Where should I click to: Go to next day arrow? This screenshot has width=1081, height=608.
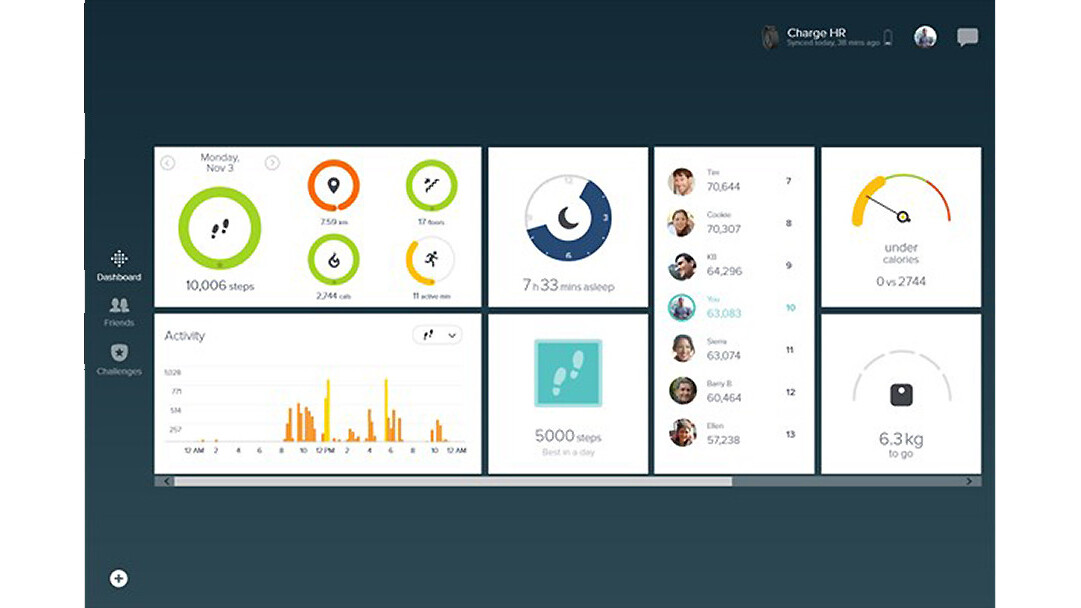[x=272, y=163]
